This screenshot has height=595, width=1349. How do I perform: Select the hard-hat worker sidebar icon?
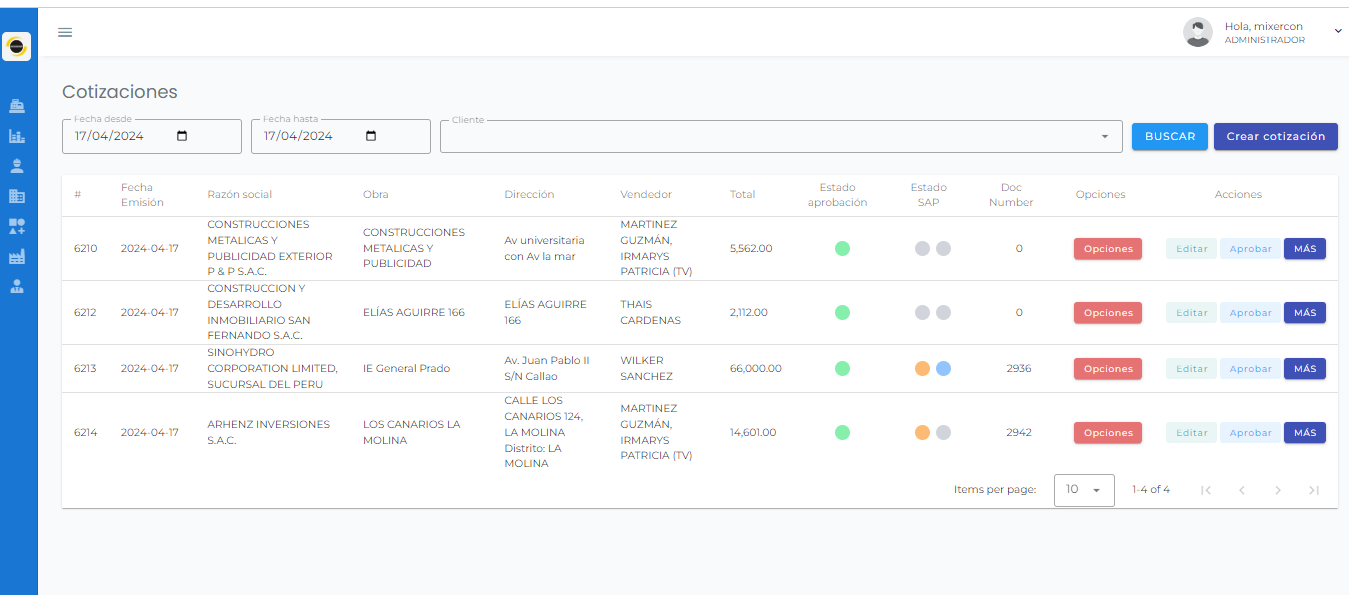(x=17, y=166)
